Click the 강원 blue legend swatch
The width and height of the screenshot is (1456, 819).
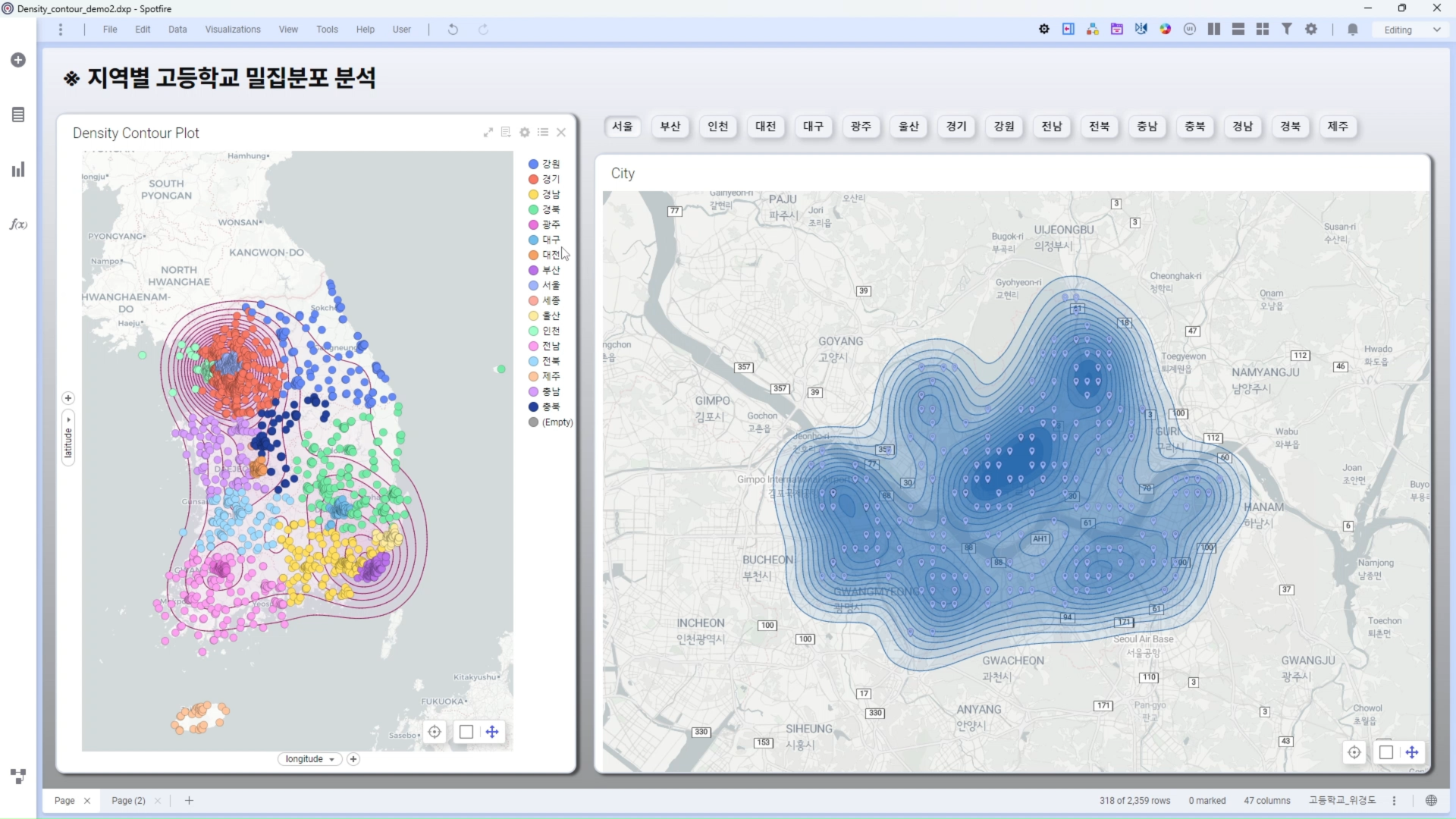pos(534,164)
